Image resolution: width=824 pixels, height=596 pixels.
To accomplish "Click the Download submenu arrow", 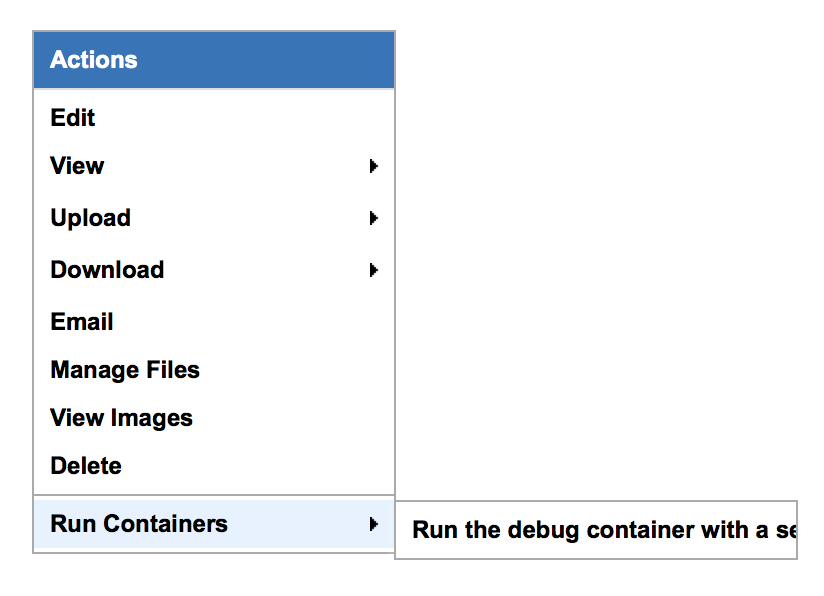I will pos(373,270).
